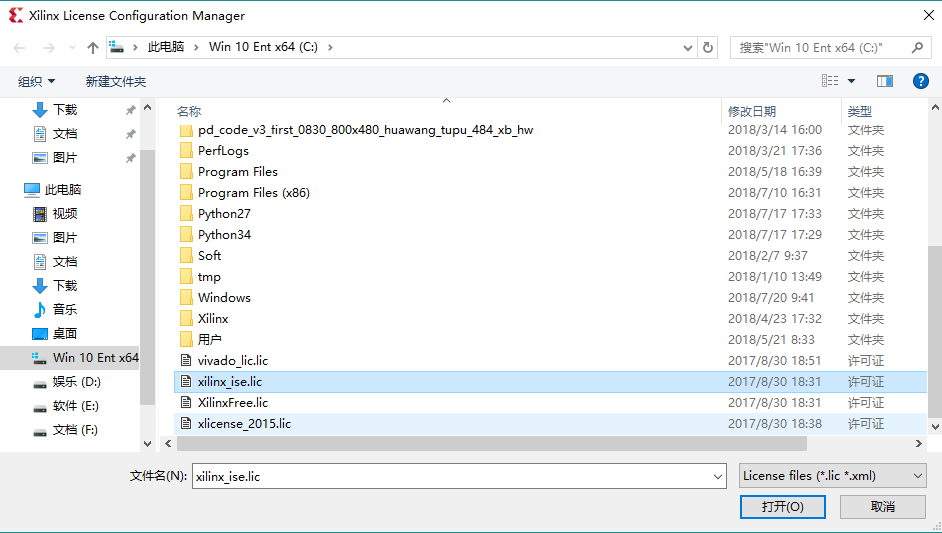Select the Python27 folder icon
The height and width of the screenshot is (533, 942).
186,214
